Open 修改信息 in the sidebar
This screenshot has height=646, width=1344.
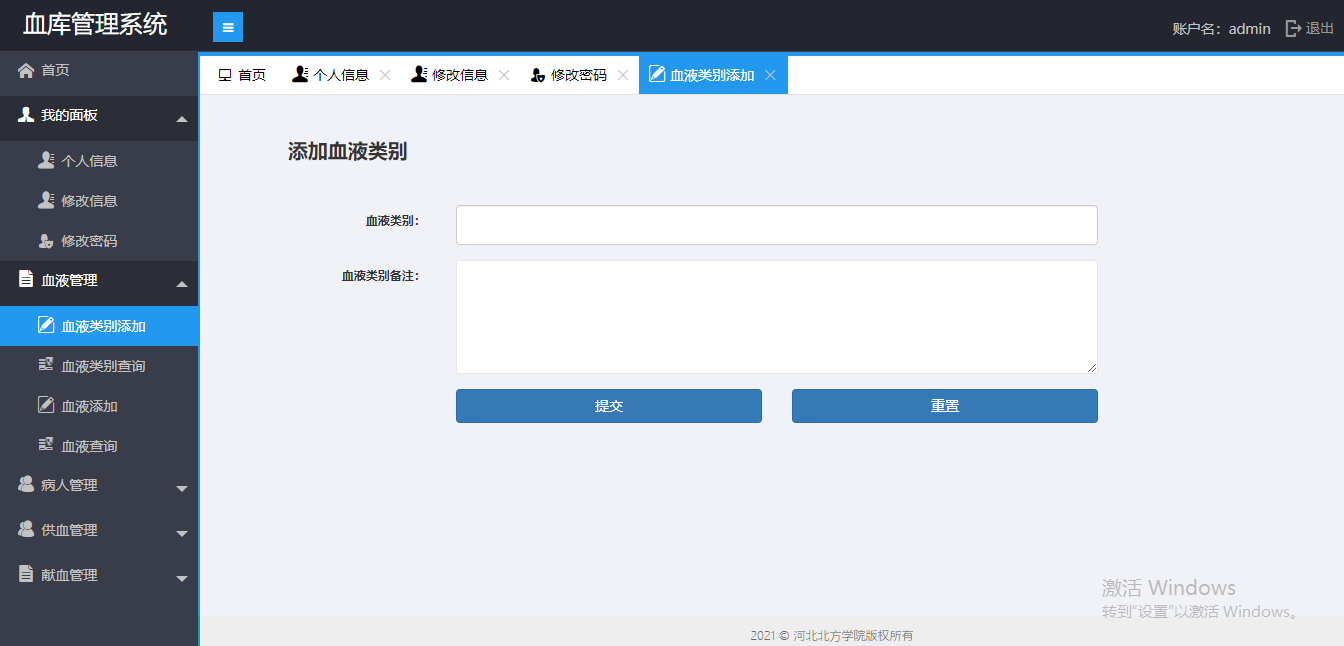[99, 200]
